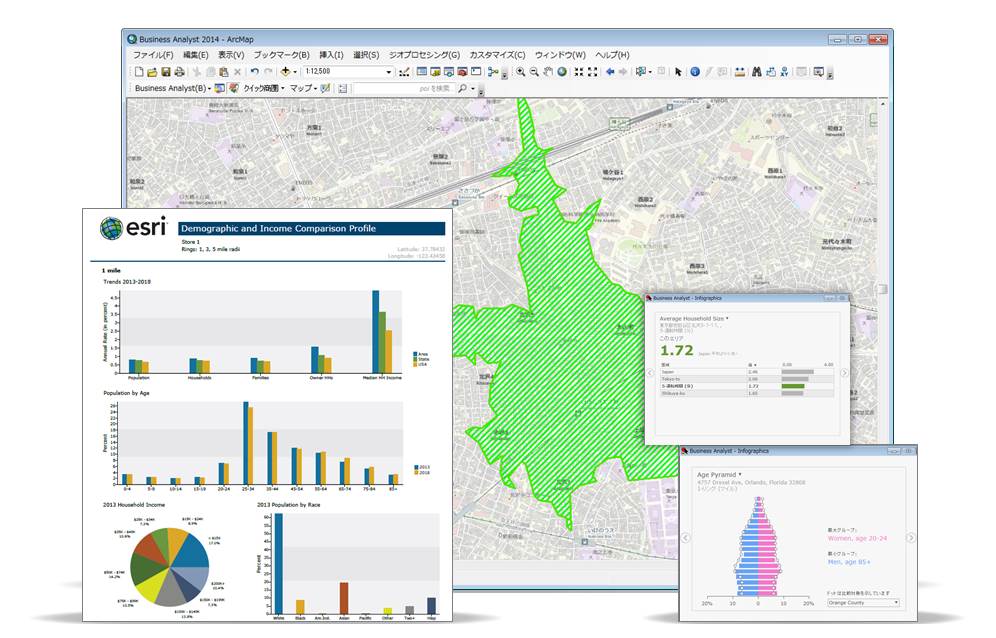The image size is (996, 638).
Task: Click the Shibuya-ku row in the table
Action: tap(746, 393)
